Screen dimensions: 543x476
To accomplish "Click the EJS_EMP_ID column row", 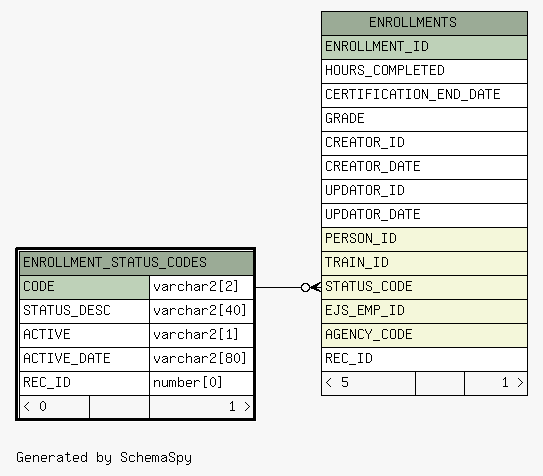I will [x=424, y=311].
